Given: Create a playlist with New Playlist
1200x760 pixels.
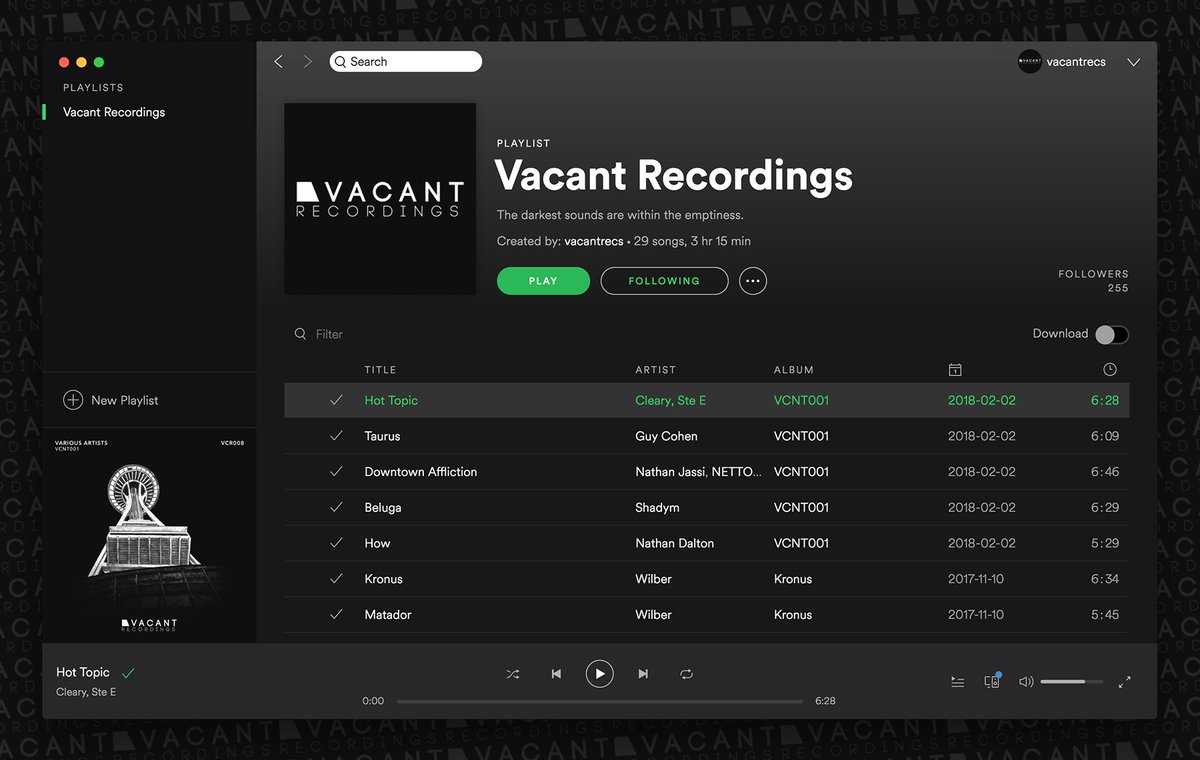Looking at the screenshot, I should [x=111, y=400].
